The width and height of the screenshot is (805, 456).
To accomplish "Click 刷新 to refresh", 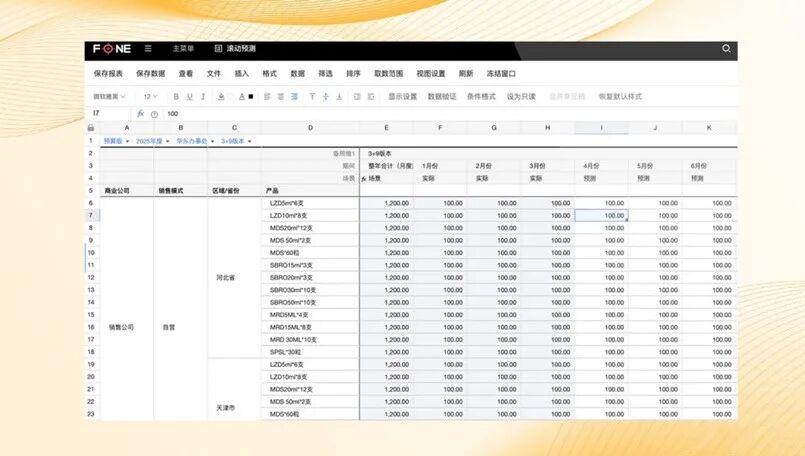I will coord(466,74).
